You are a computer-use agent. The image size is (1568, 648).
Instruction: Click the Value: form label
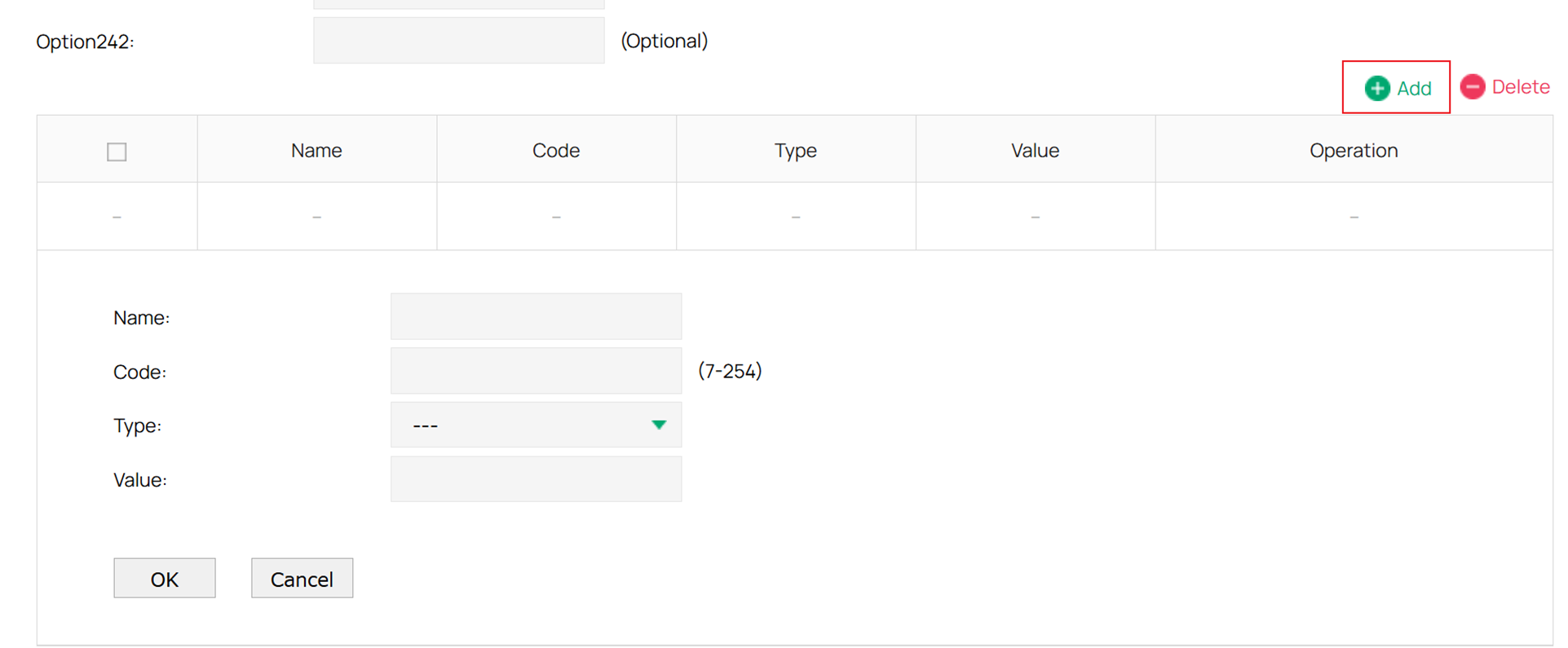pos(140,480)
